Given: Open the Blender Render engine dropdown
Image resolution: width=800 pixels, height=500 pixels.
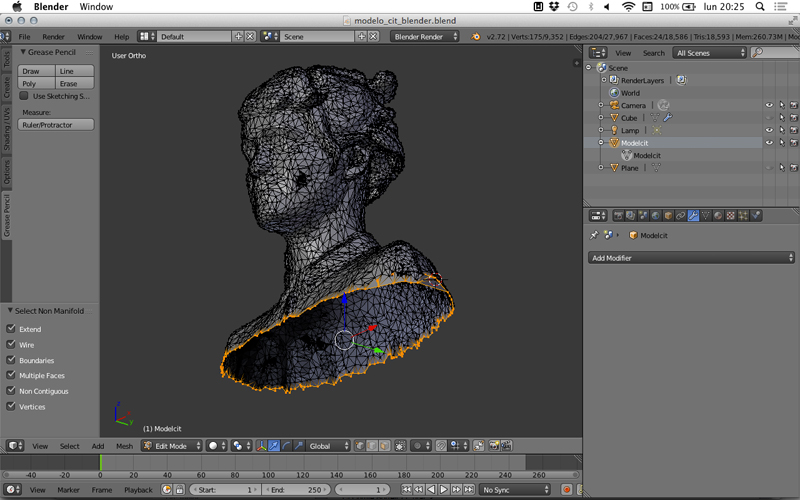Looking at the screenshot, I should [424, 37].
